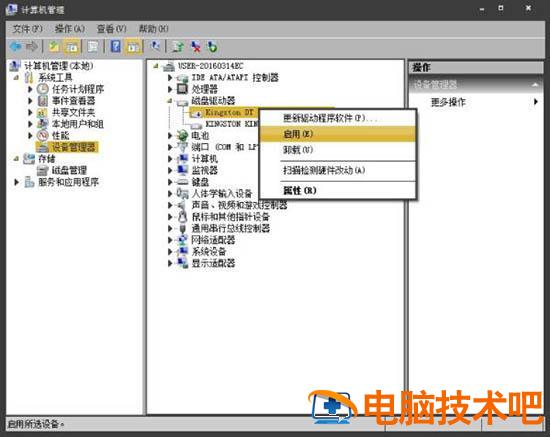
Task: Open Help with the blue question-mark icon
Action: click(116, 46)
